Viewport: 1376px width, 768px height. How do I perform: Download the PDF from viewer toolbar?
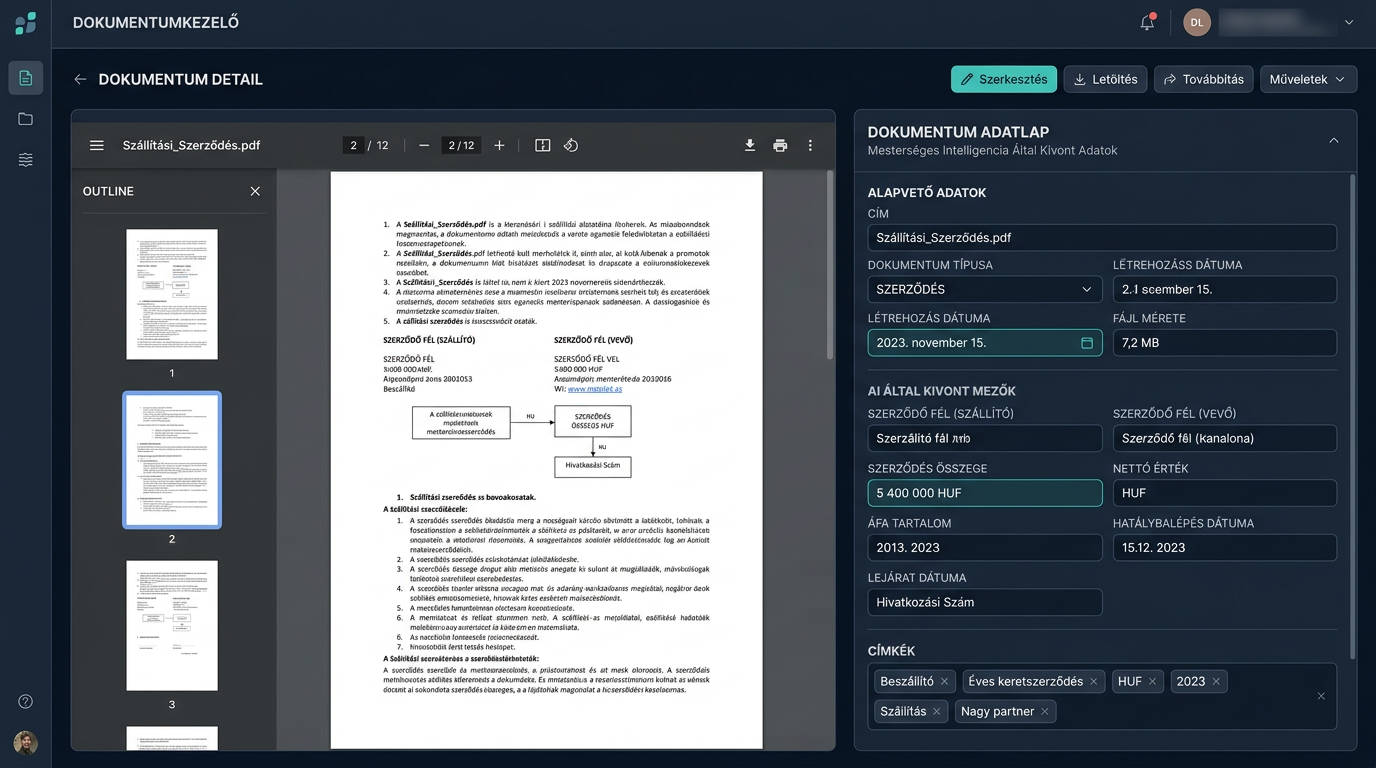tap(750, 145)
